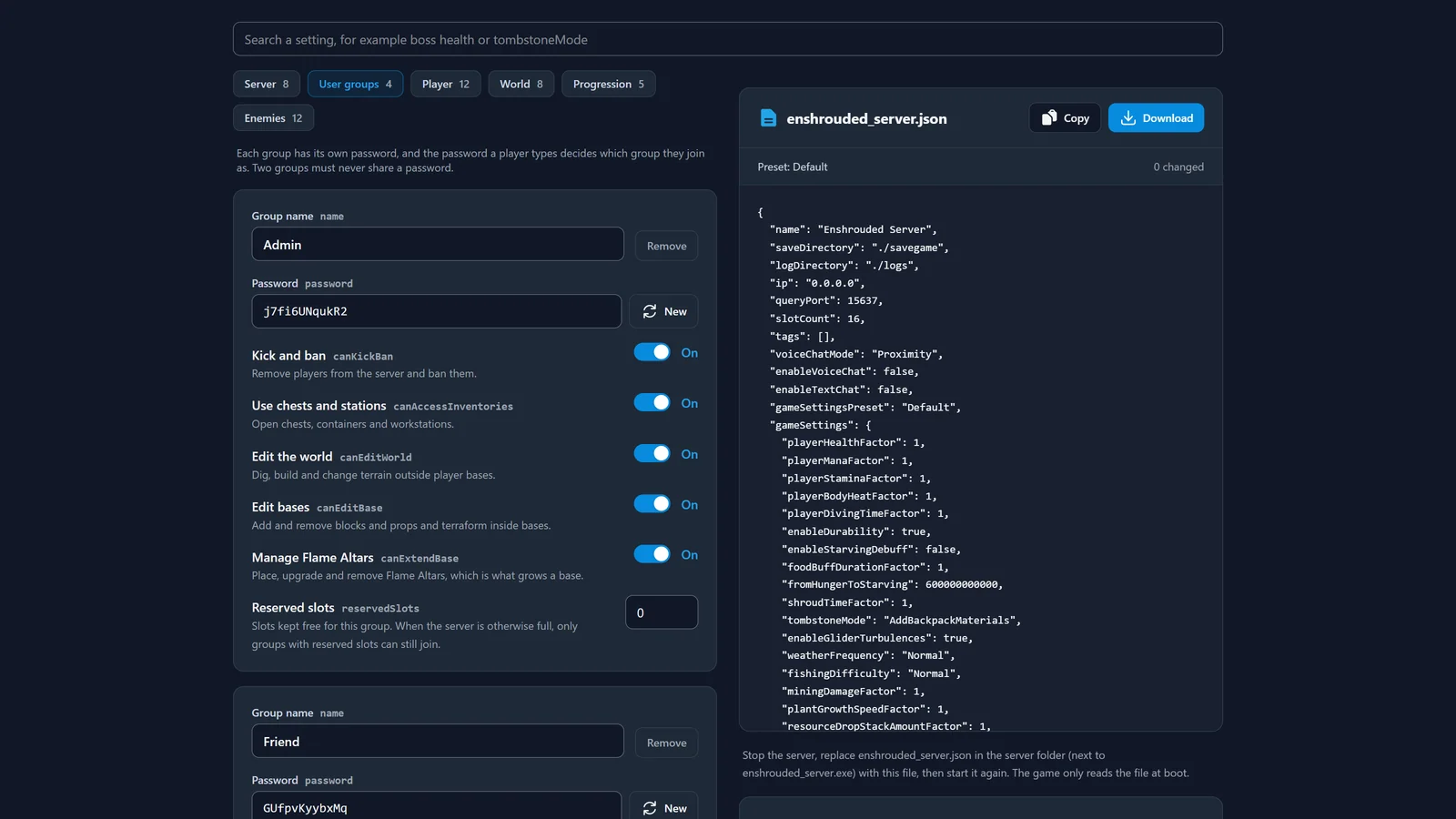Toggle Manage Flame Altars switch
1456x819 pixels.
[652, 554]
